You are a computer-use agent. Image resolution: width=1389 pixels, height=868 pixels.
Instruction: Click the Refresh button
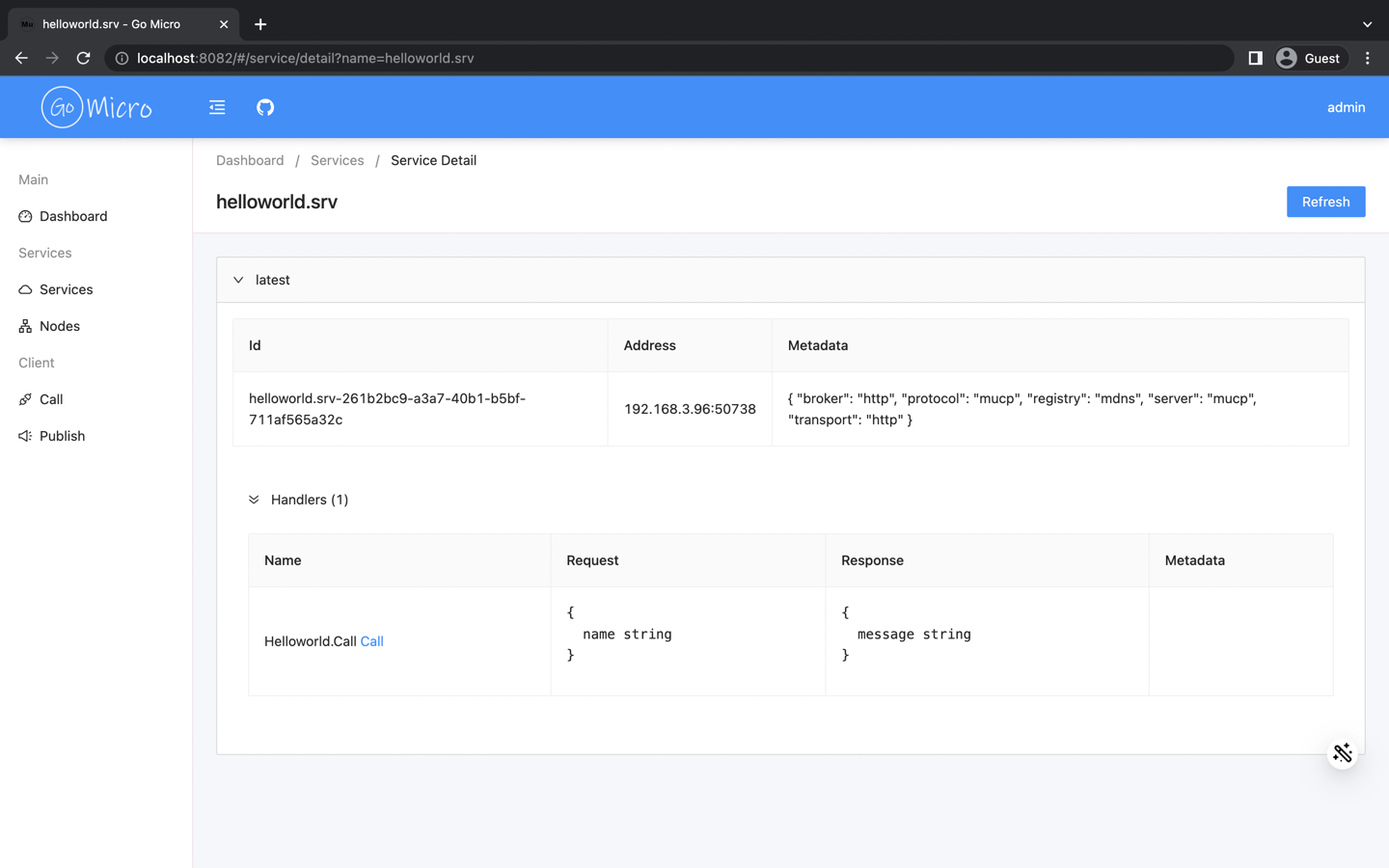tap(1325, 202)
